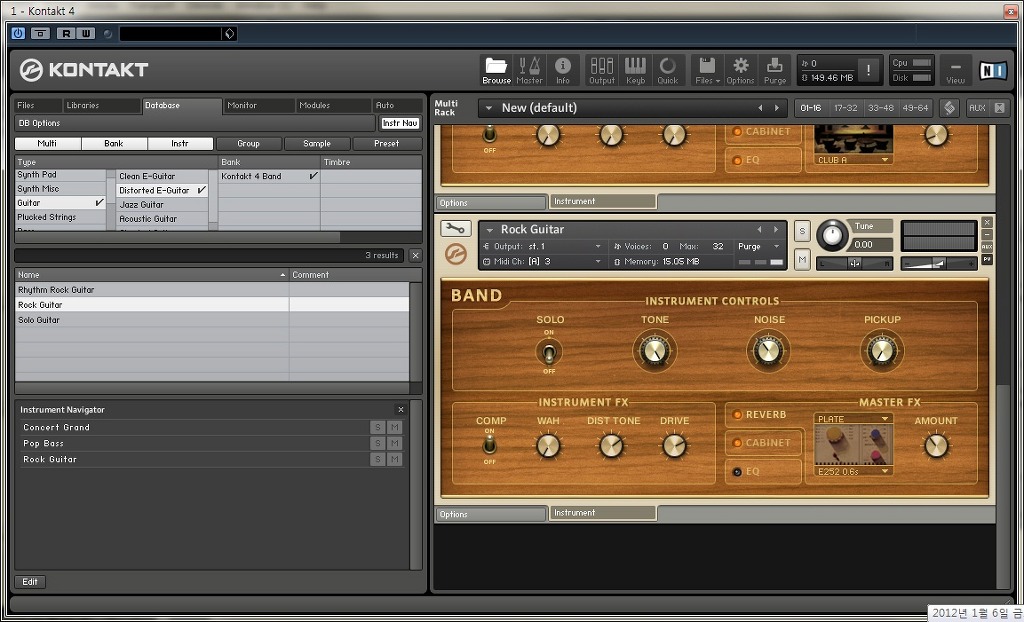The height and width of the screenshot is (622, 1024).
Task: Open the Multi Rack name dropdown
Action: point(488,108)
